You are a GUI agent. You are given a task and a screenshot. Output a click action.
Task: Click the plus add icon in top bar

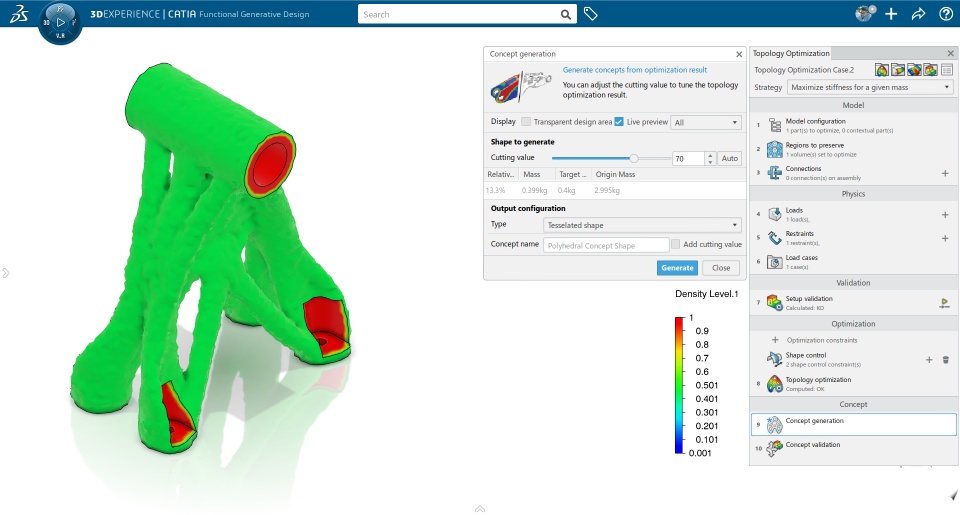click(x=891, y=13)
